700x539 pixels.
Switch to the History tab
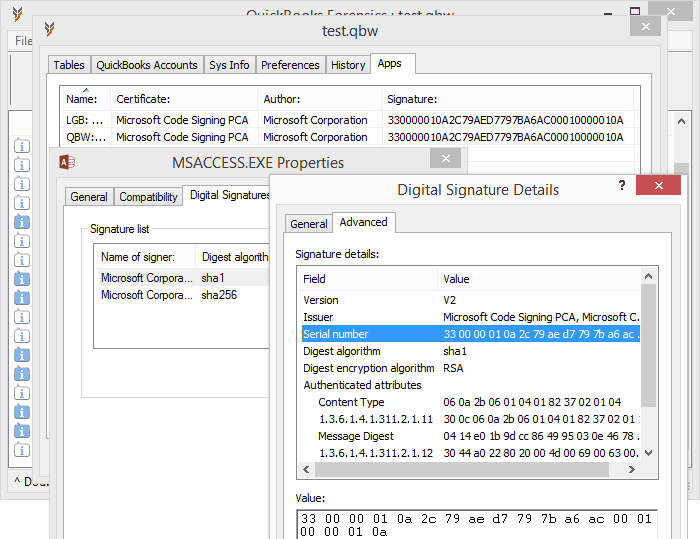[x=348, y=65]
